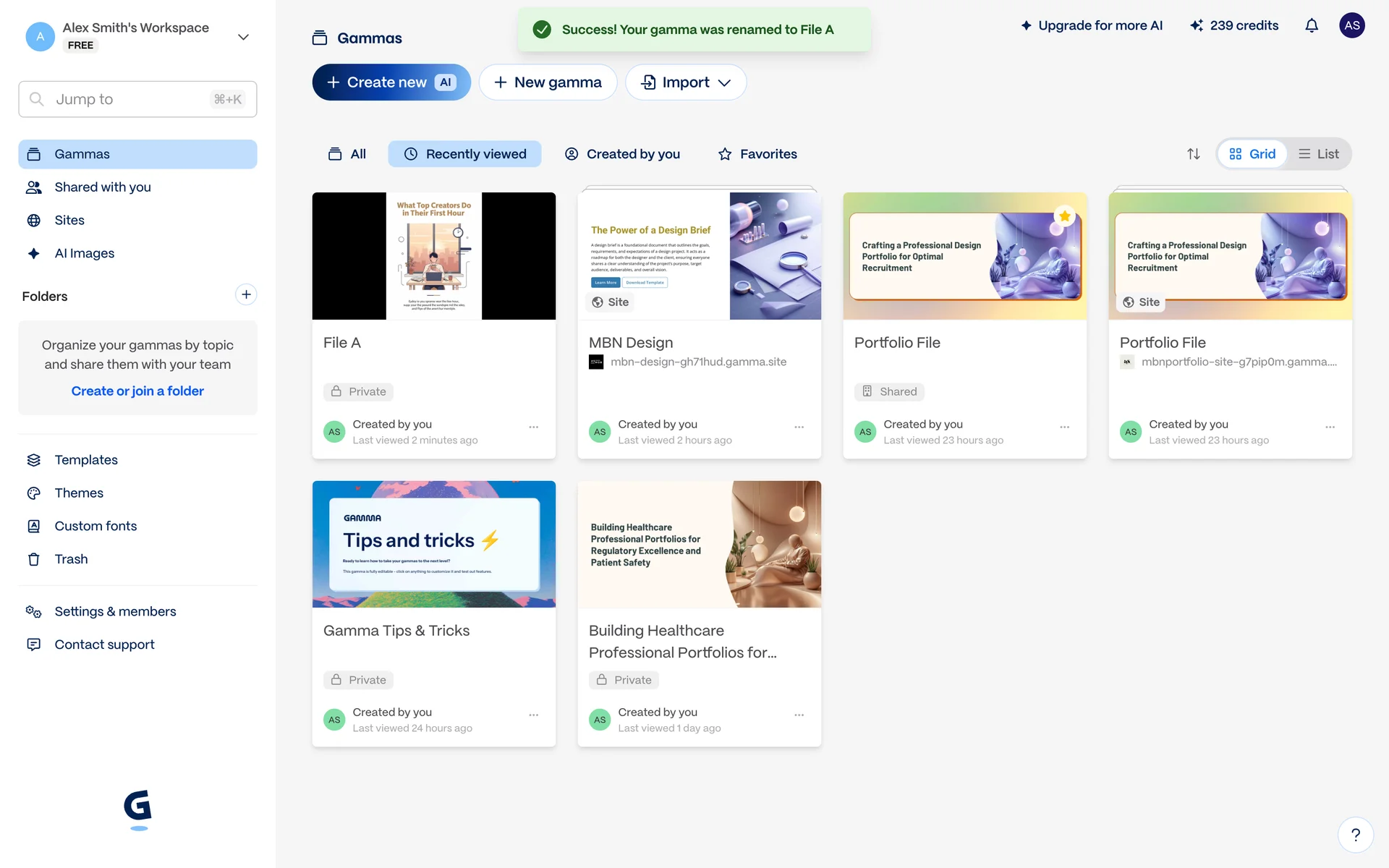Open the AS user avatar menu
The image size is (1389, 868).
(1351, 26)
